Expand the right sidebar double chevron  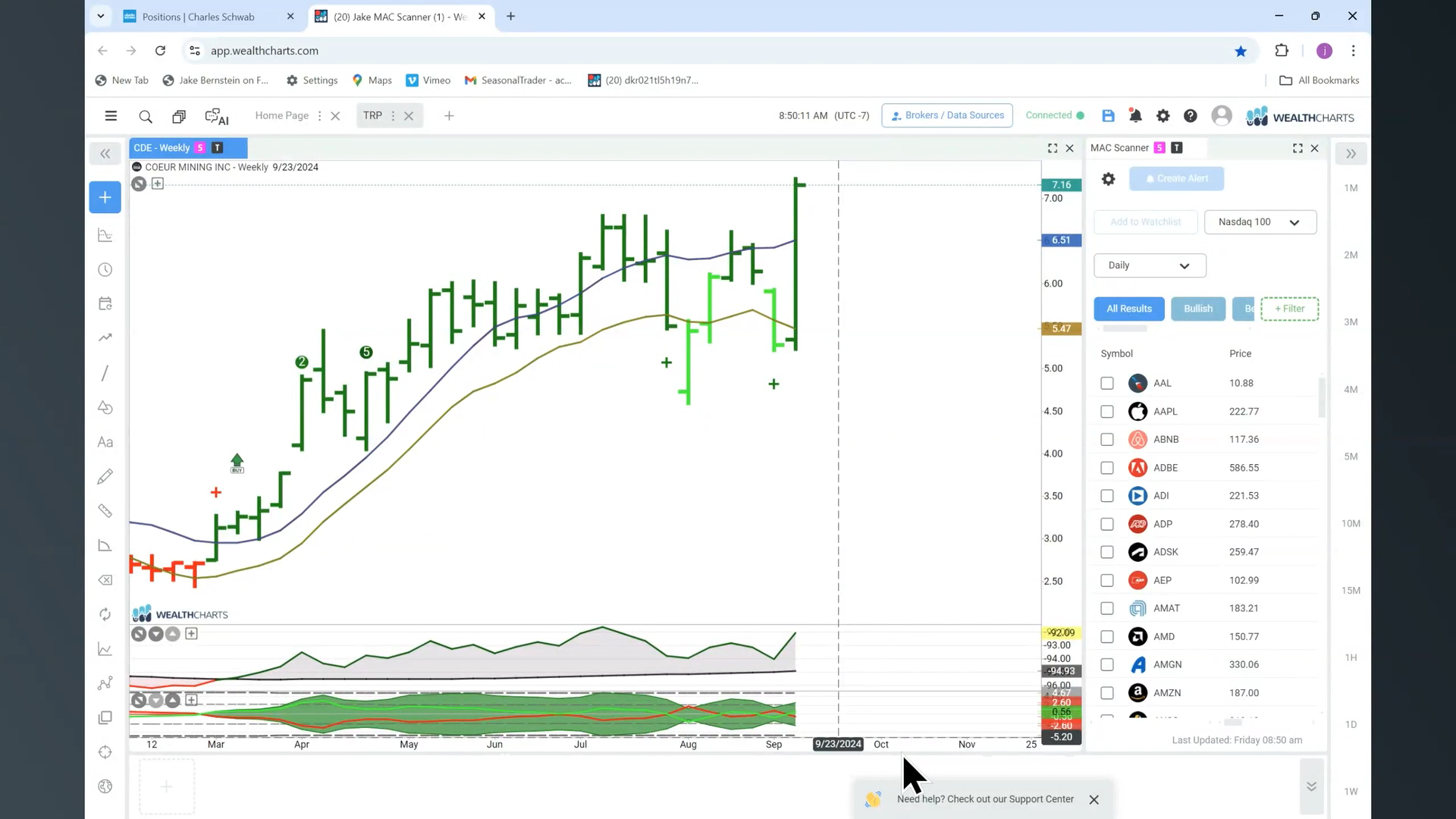click(x=1351, y=154)
